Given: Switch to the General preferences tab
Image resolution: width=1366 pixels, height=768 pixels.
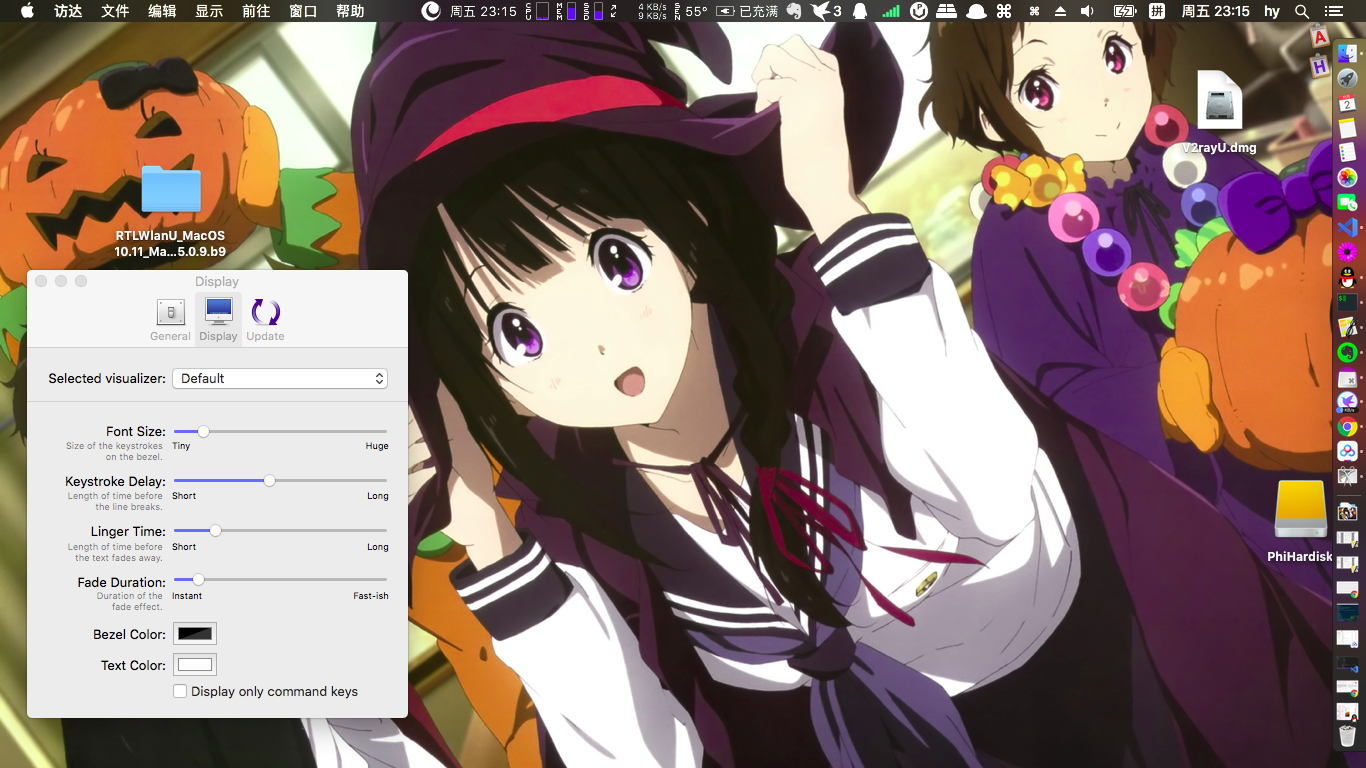Looking at the screenshot, I should click(170, 320).
